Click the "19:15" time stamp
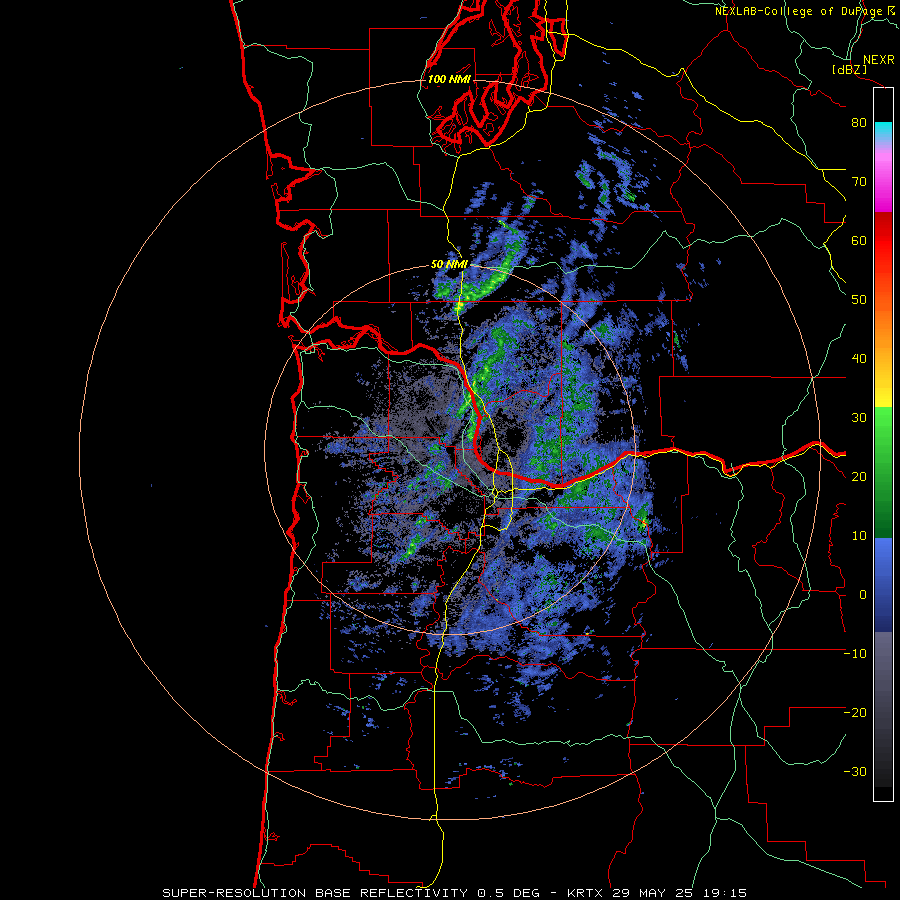 [x=726, y=893]
